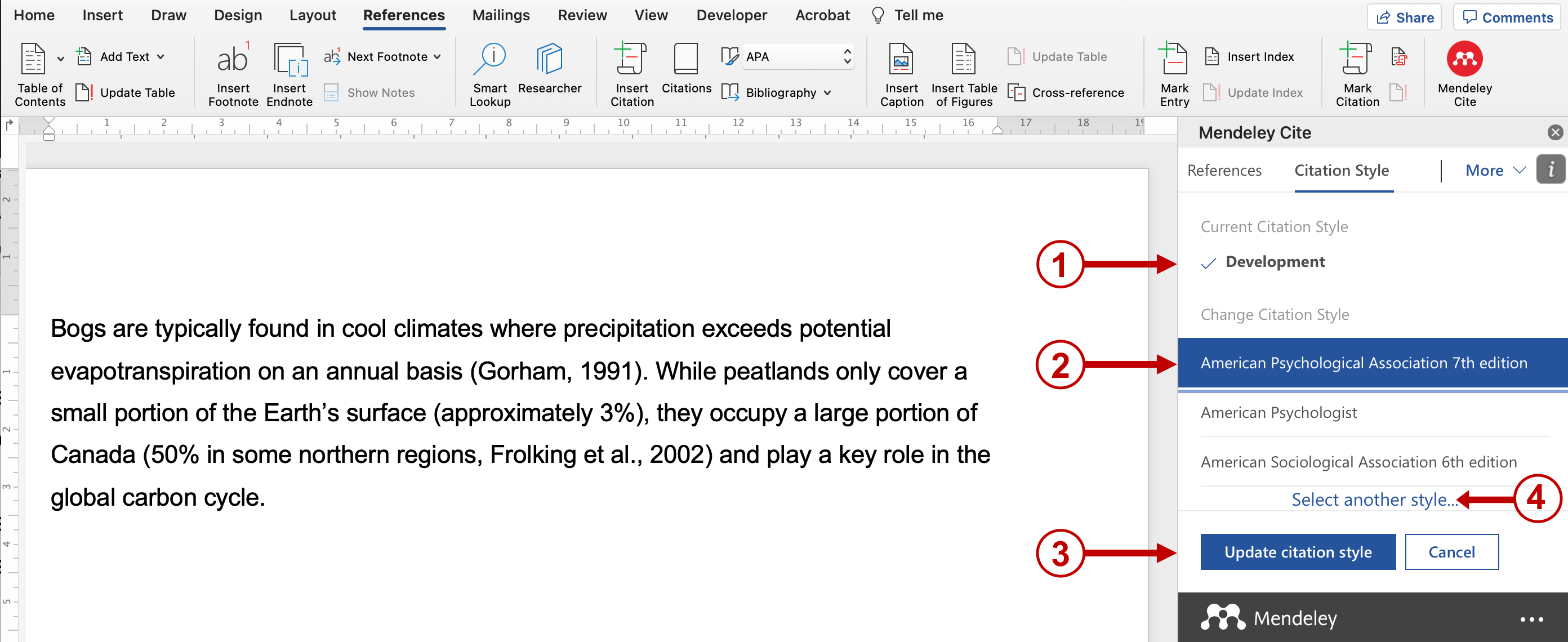This screenshot has width=1568, height=642.
Task: Click the Mark Entry icon
Action: pyautogui.click(x=1174, y=59)
